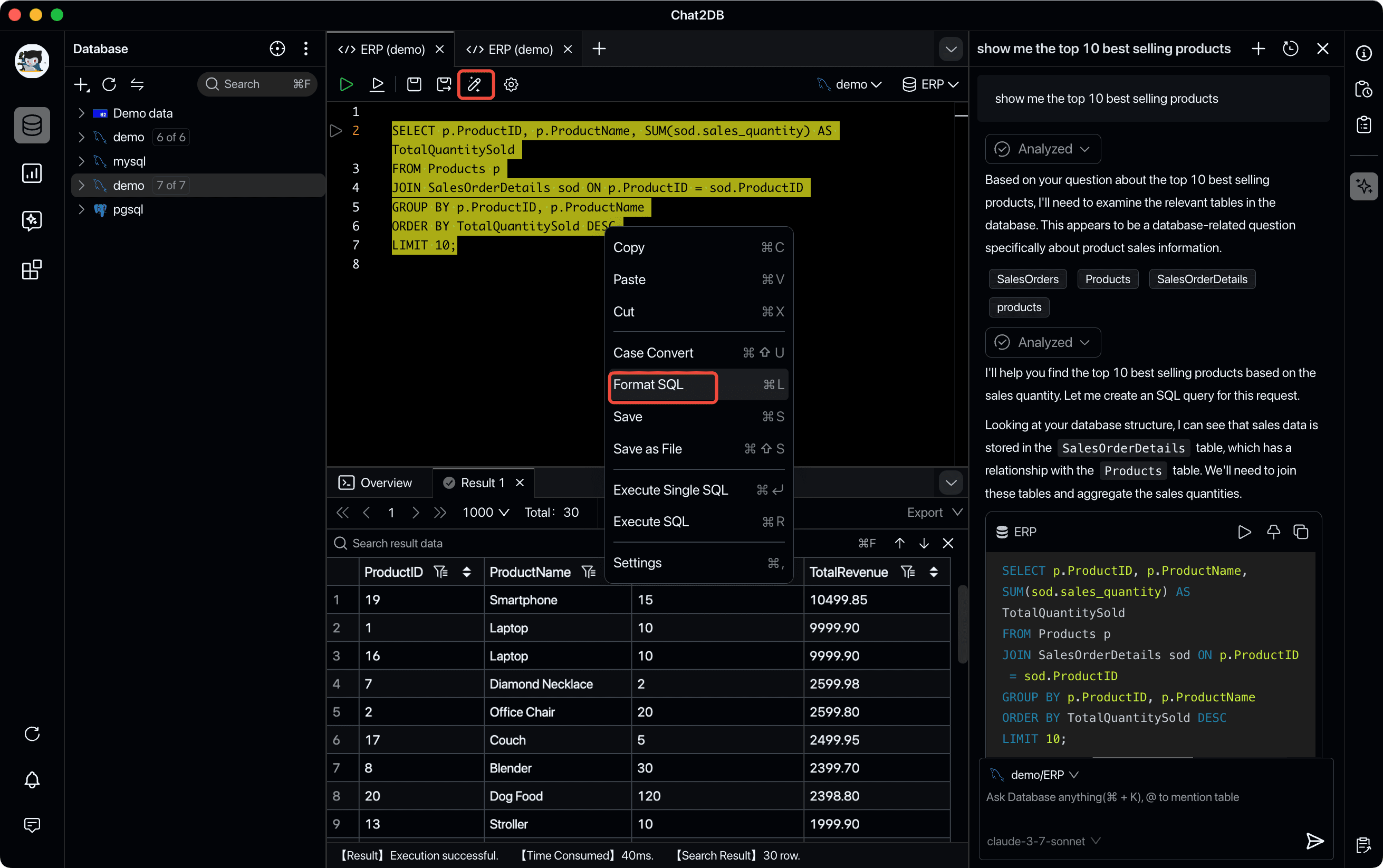Expand the mysql connection node

(x=82, y=161)
